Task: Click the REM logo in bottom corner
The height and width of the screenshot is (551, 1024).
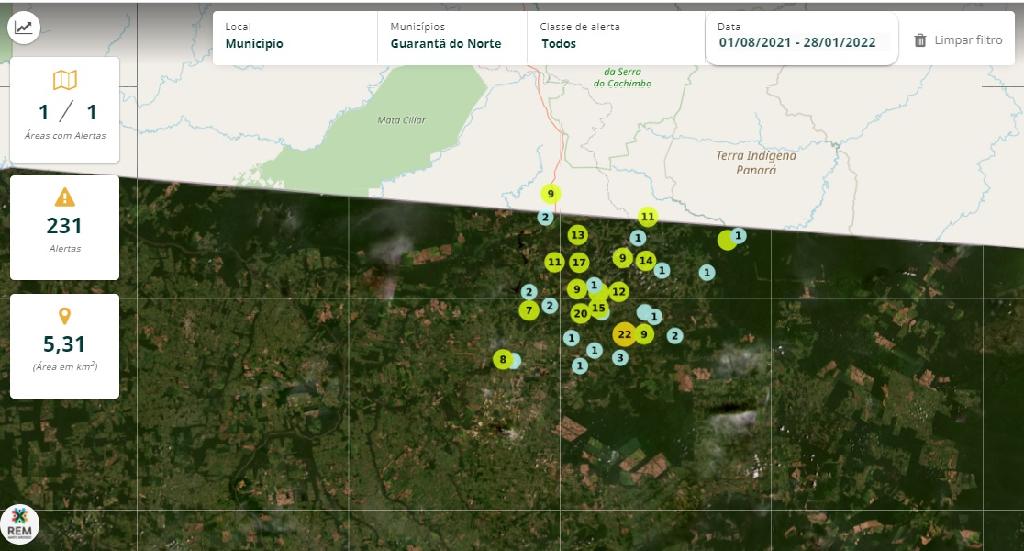Action: pos(20,524)
